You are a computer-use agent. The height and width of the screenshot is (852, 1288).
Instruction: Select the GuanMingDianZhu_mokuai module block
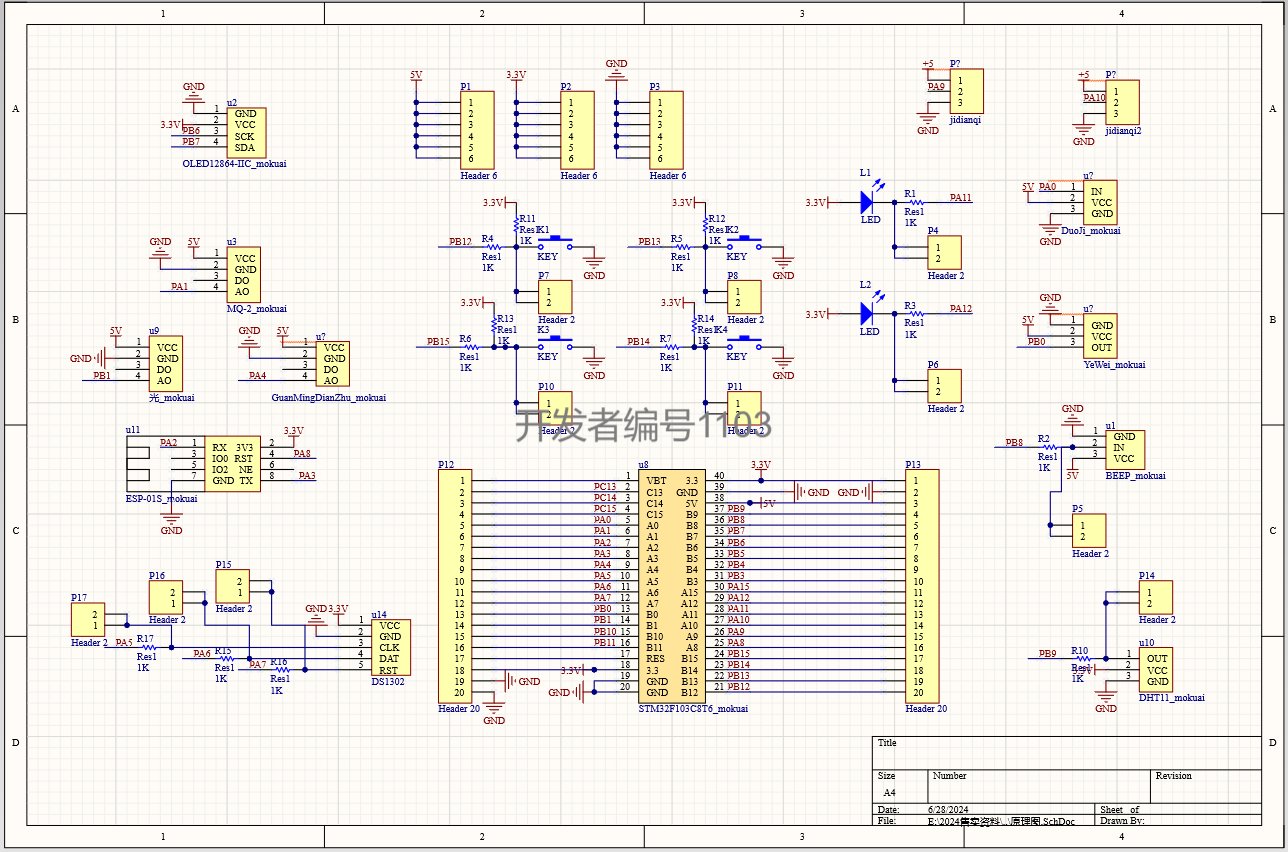point(334,364)
